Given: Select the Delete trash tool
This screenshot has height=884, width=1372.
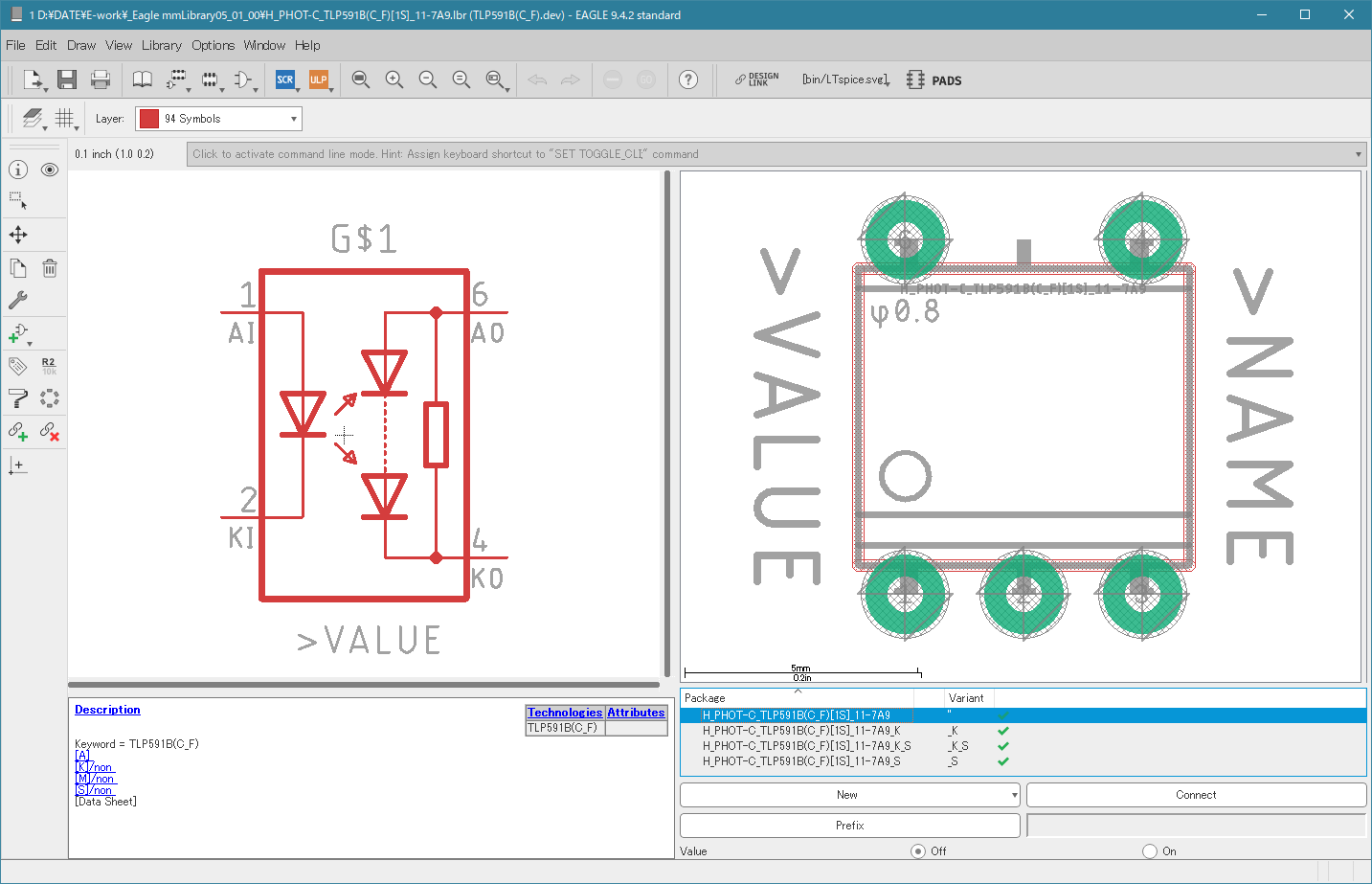Looking at the screenshot, I should (x=50, y=268).
